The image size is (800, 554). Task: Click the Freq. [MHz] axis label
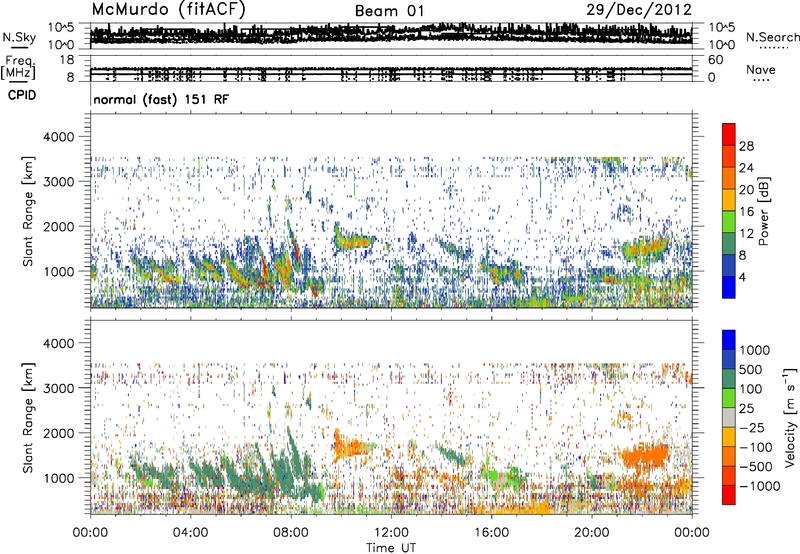[18, 68]
